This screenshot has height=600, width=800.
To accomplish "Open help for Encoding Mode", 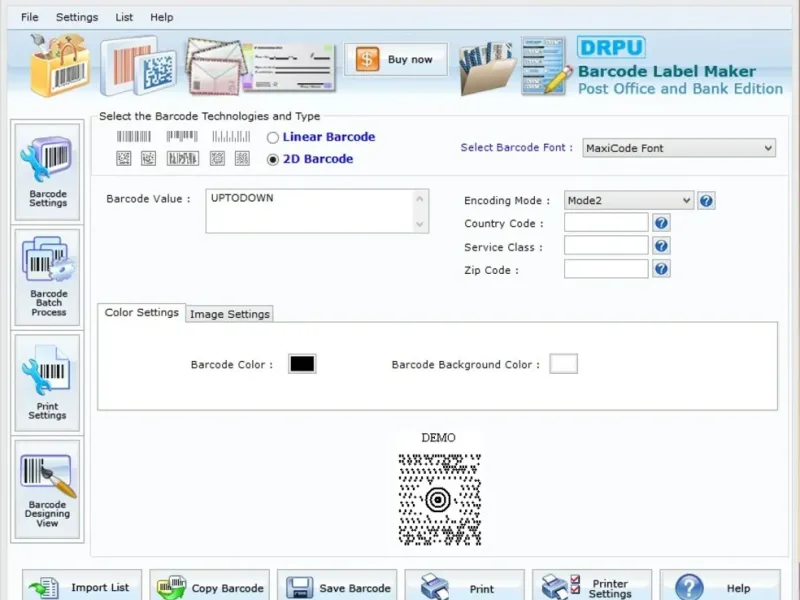I will [x=706, y=201].
